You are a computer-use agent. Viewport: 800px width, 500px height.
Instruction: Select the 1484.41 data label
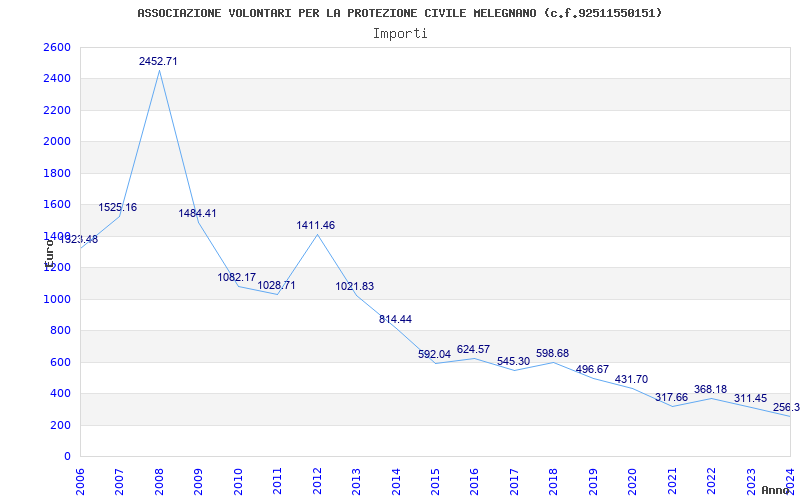pyautogui.click(x=197, y=213)
